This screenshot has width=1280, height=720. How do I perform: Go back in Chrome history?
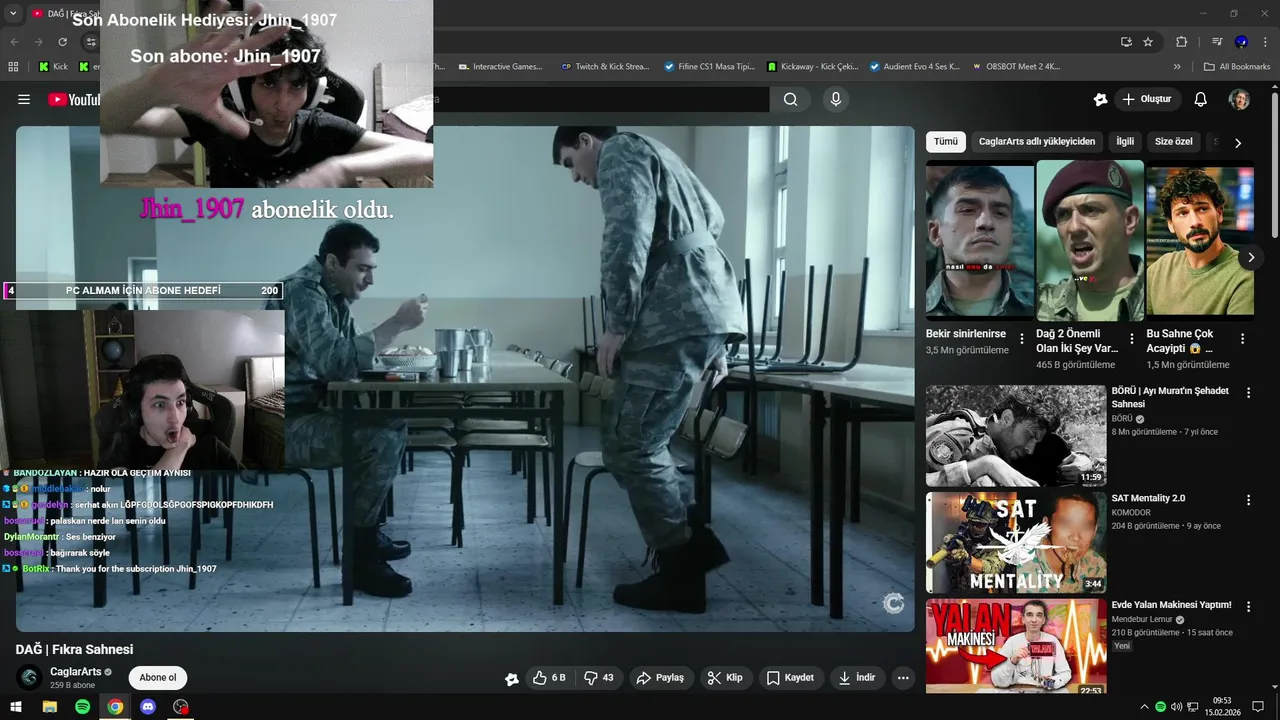(x=14, y=42)
